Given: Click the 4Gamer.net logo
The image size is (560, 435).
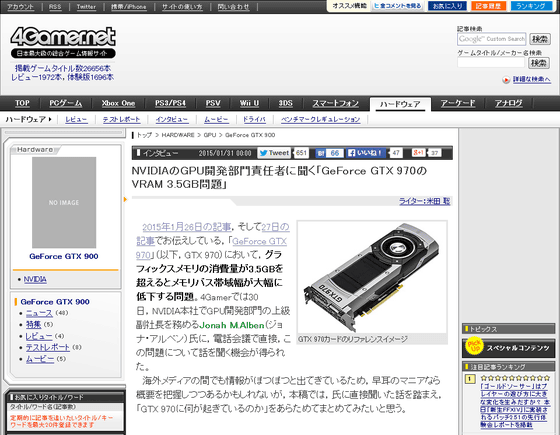Looking at the screenshot, I should [63, 37].
